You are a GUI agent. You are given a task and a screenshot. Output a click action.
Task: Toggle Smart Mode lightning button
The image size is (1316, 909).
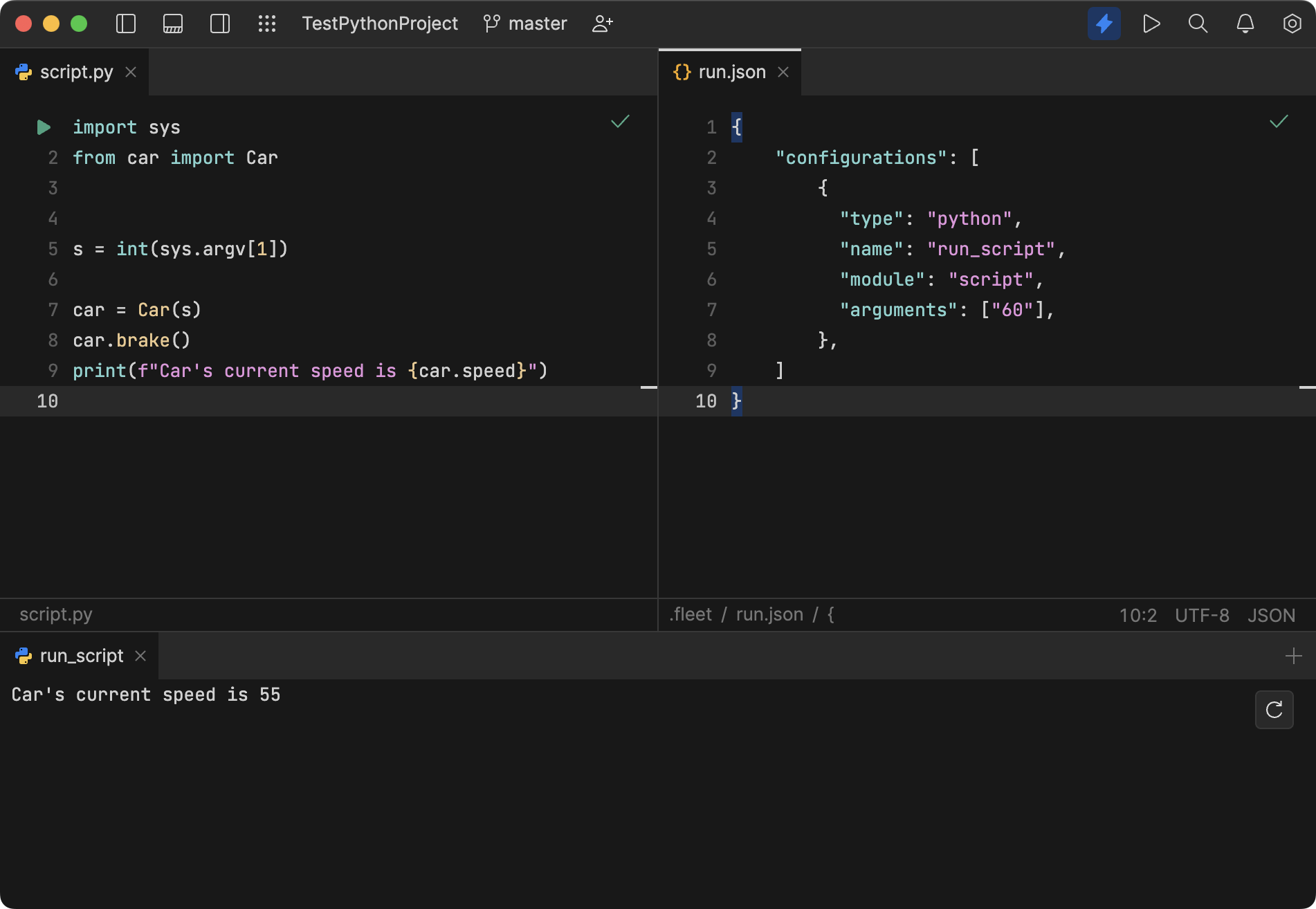point(1104,23)
